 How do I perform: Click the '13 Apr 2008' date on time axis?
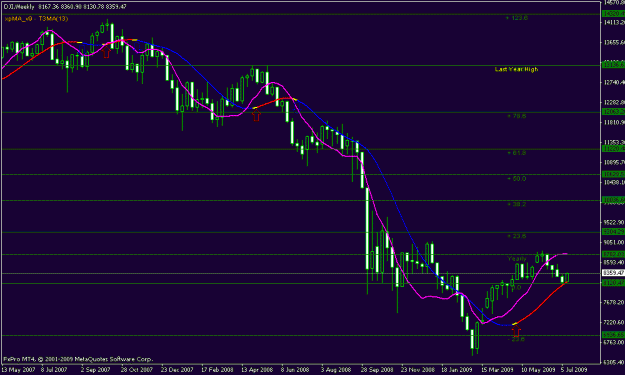pos(257,369)
